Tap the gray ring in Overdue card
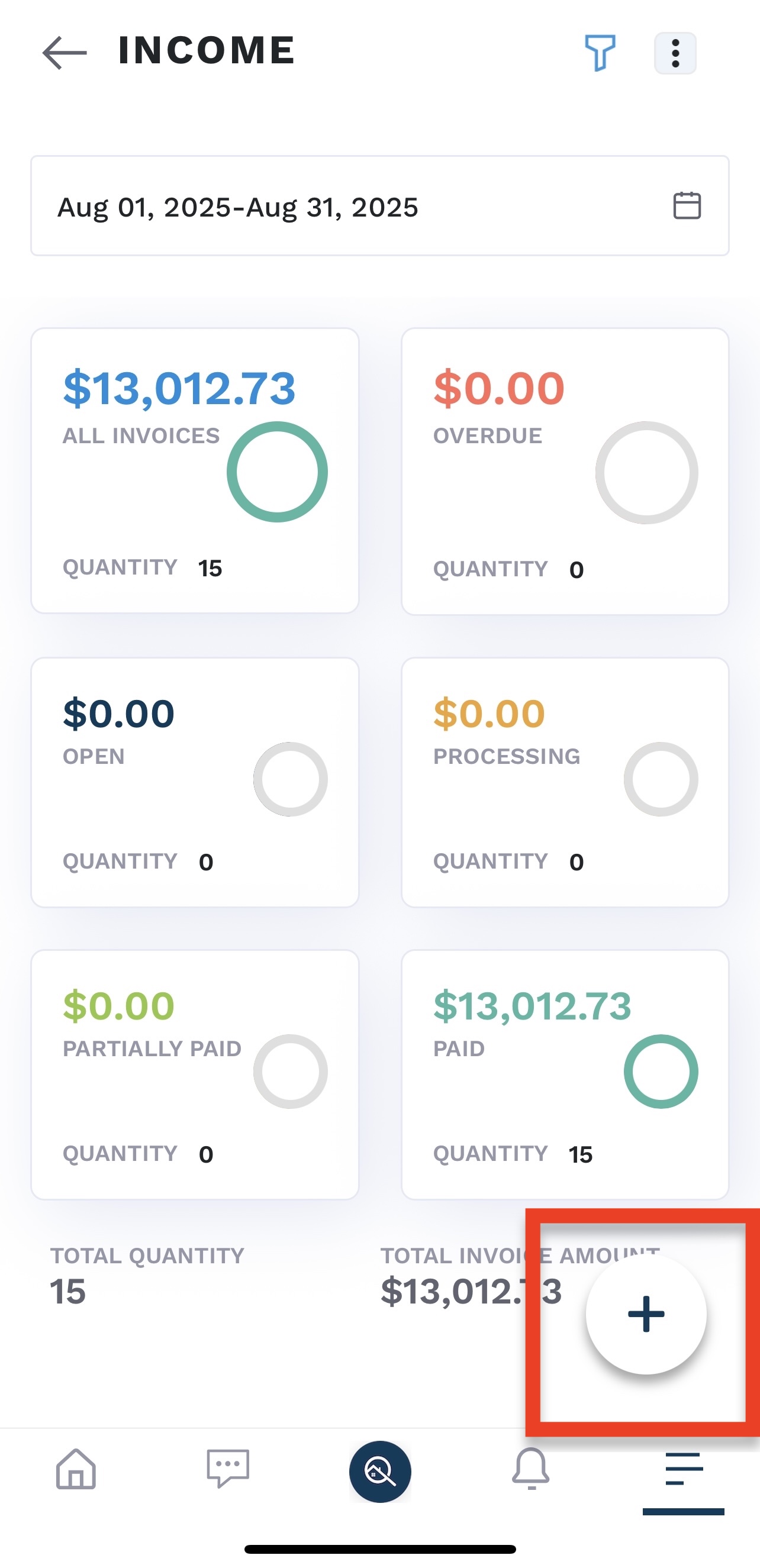 647,472
